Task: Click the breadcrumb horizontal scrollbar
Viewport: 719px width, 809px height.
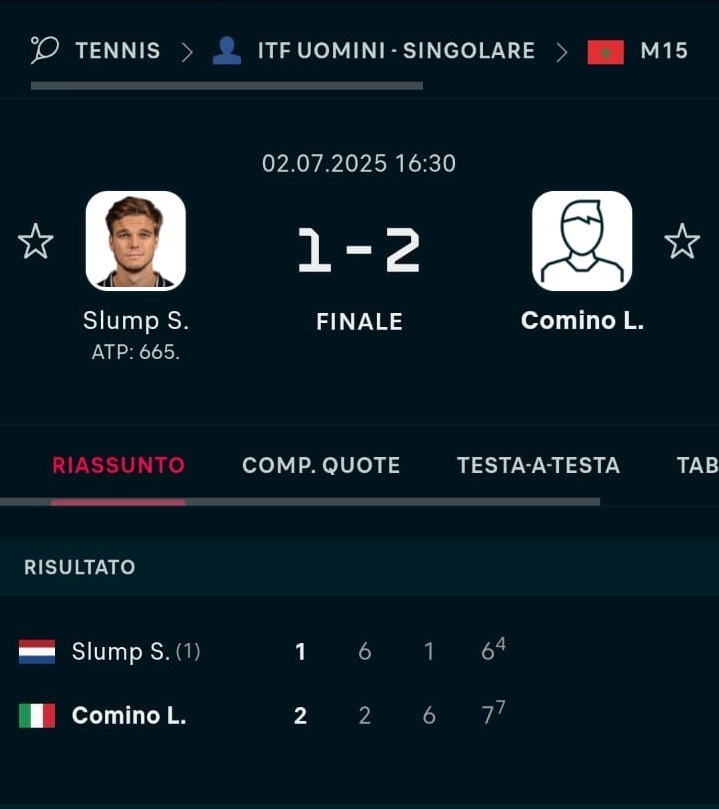Action: click(x=227, y=86)
